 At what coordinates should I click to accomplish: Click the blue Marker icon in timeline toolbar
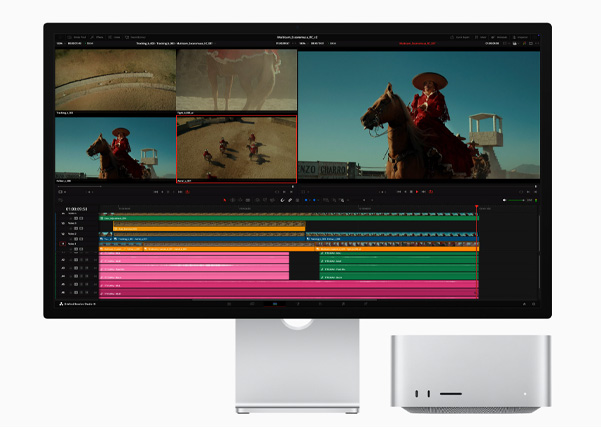pos(314,200)
